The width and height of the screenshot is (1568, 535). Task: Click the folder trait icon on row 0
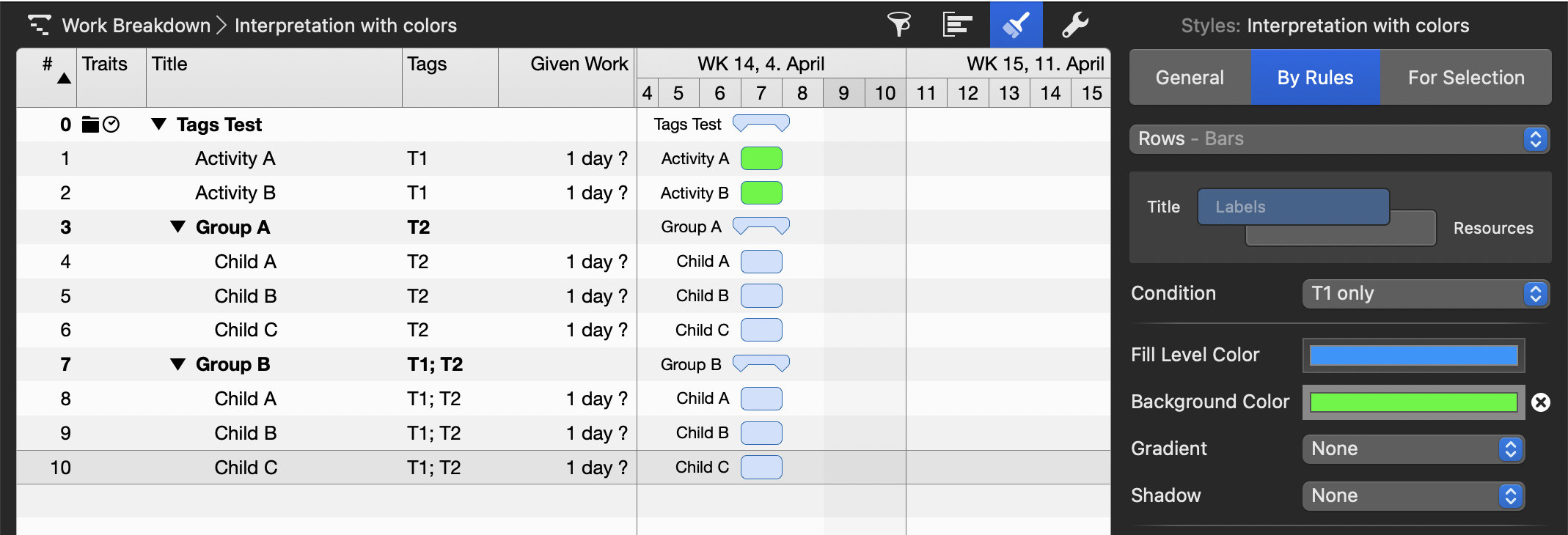pyautogui.click(x=90, y=125)
